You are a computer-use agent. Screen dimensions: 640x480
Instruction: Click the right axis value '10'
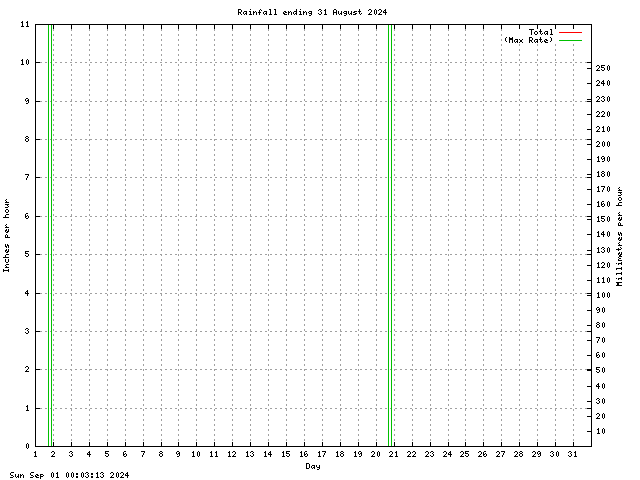point(600,431)
